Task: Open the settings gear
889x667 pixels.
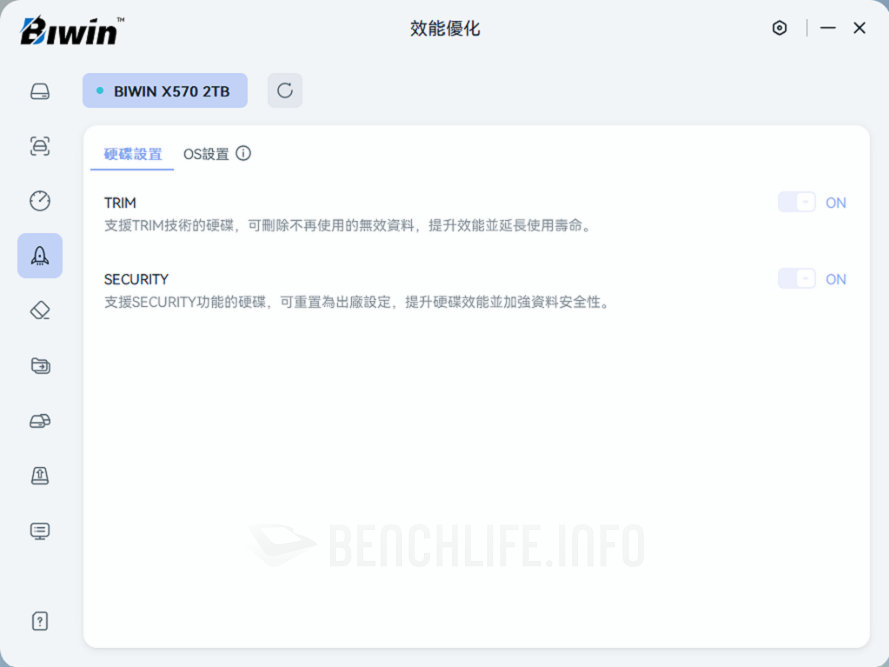Action: click(779, 28)
